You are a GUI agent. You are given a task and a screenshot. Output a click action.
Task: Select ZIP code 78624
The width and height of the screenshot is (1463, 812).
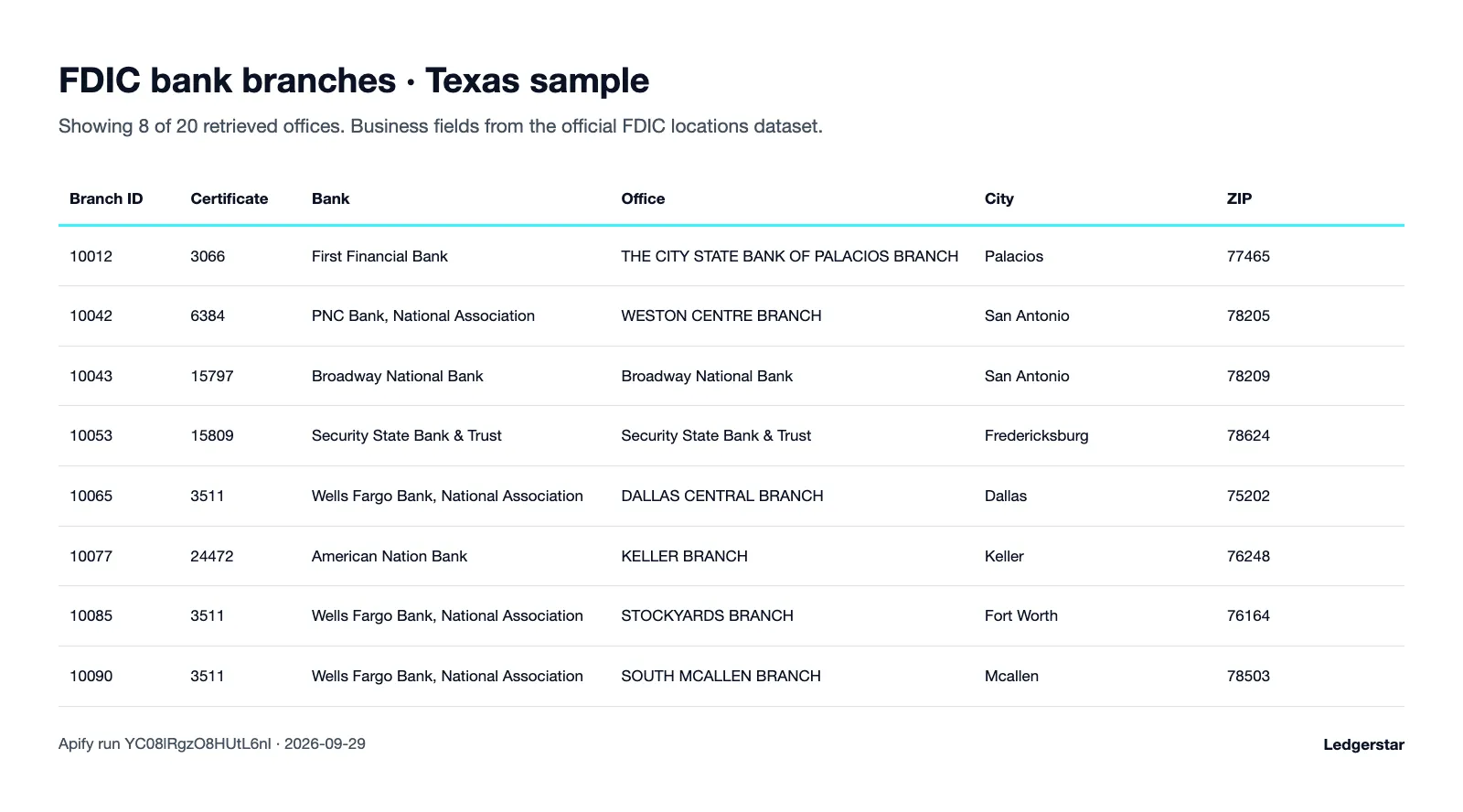(1248, 435)
